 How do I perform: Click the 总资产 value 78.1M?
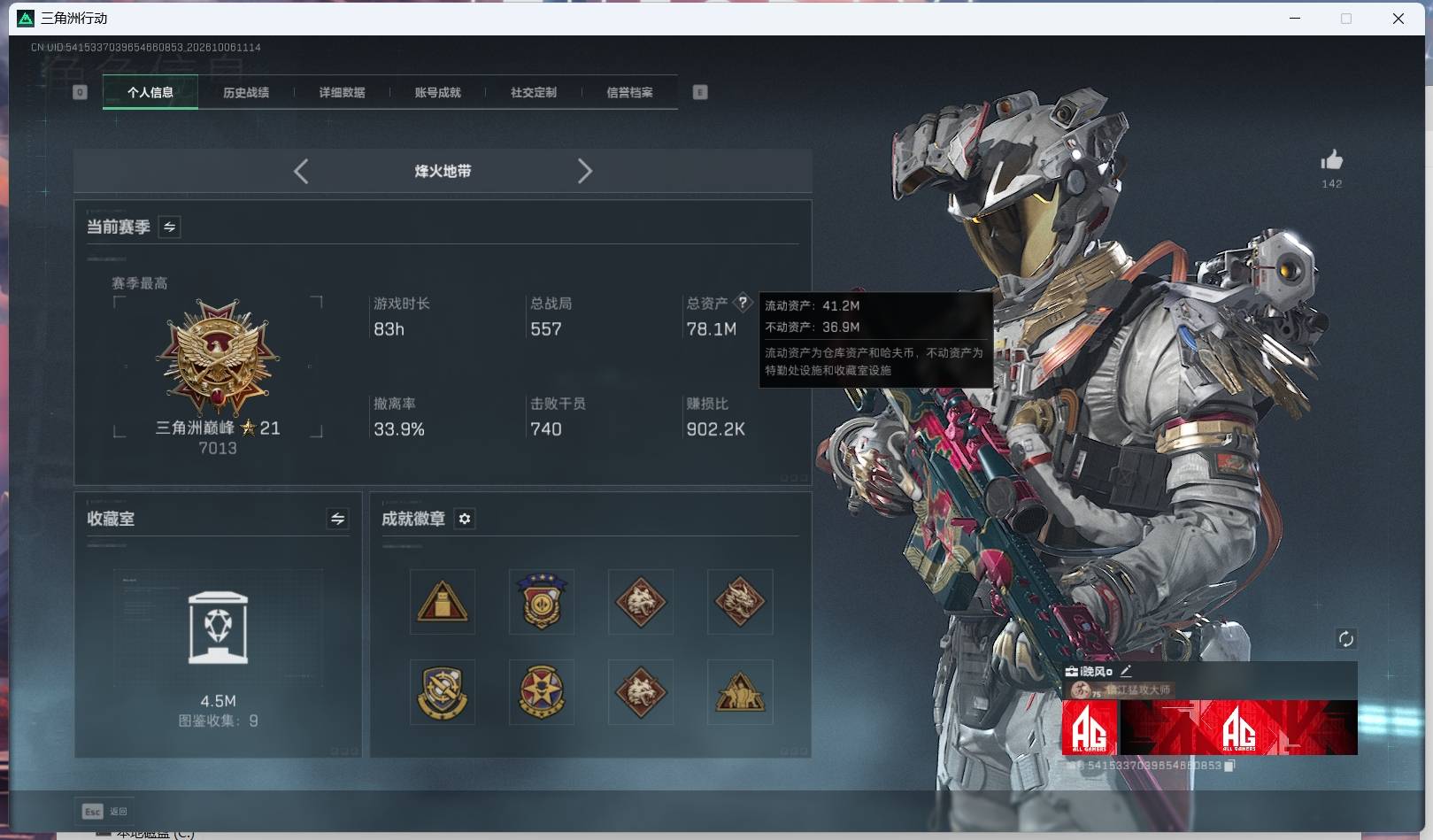[x=712, y=329]
